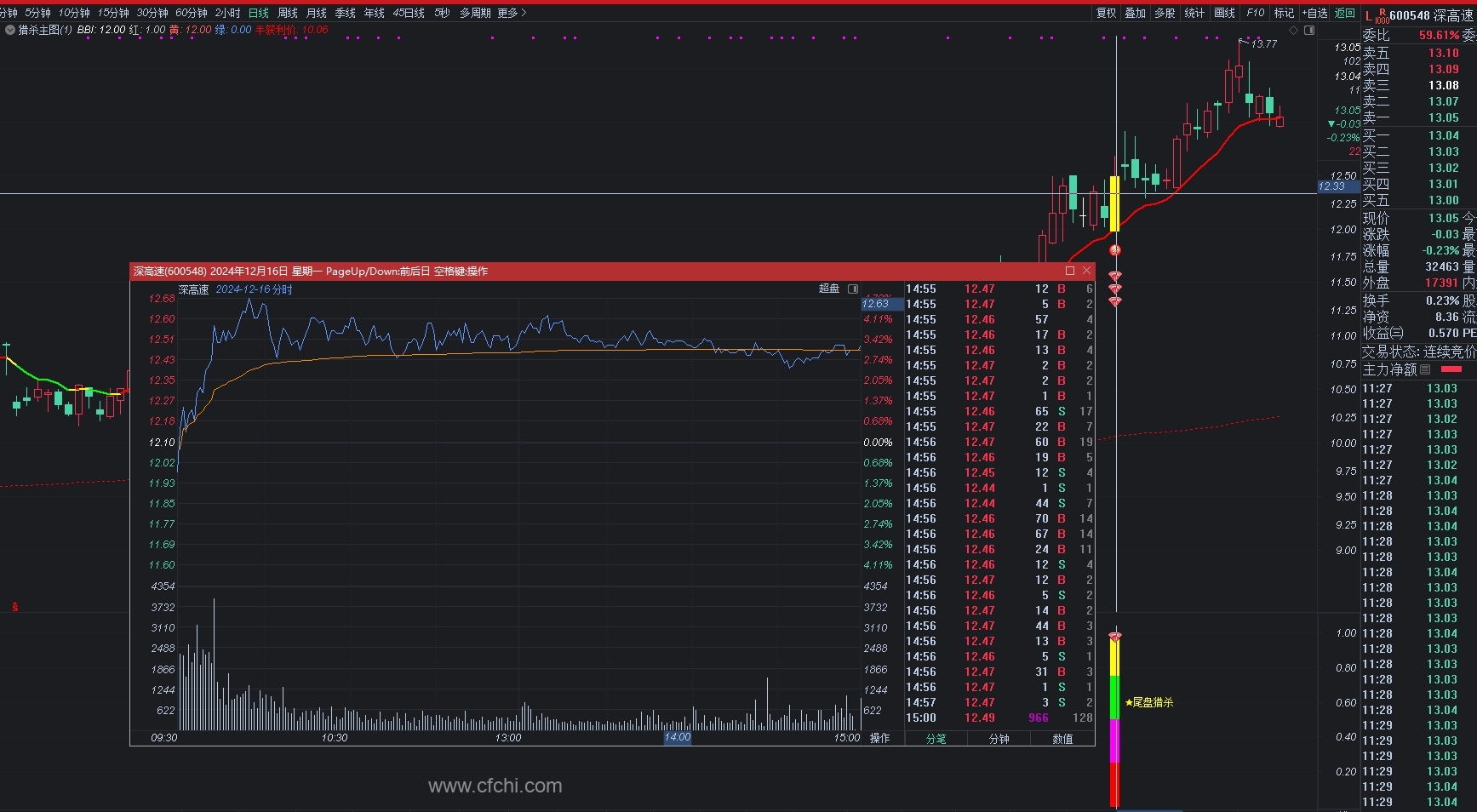Switch to the 15分钟 period tab
Image resolution: width=1477 pixels, height=812 pixels.
pos(113,13)
